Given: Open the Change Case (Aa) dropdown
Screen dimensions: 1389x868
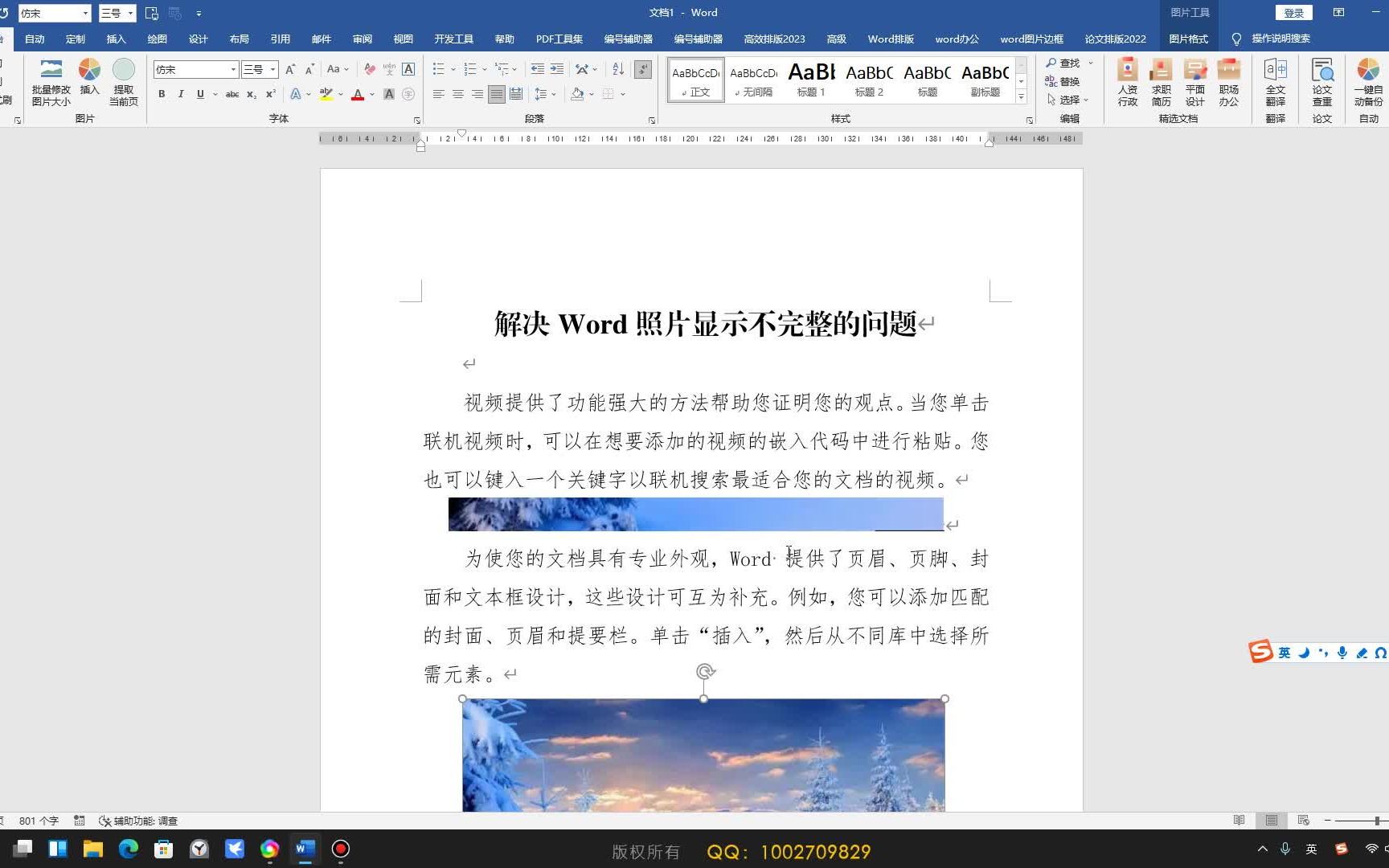Looking at the screenshot, I should point(338,69).
